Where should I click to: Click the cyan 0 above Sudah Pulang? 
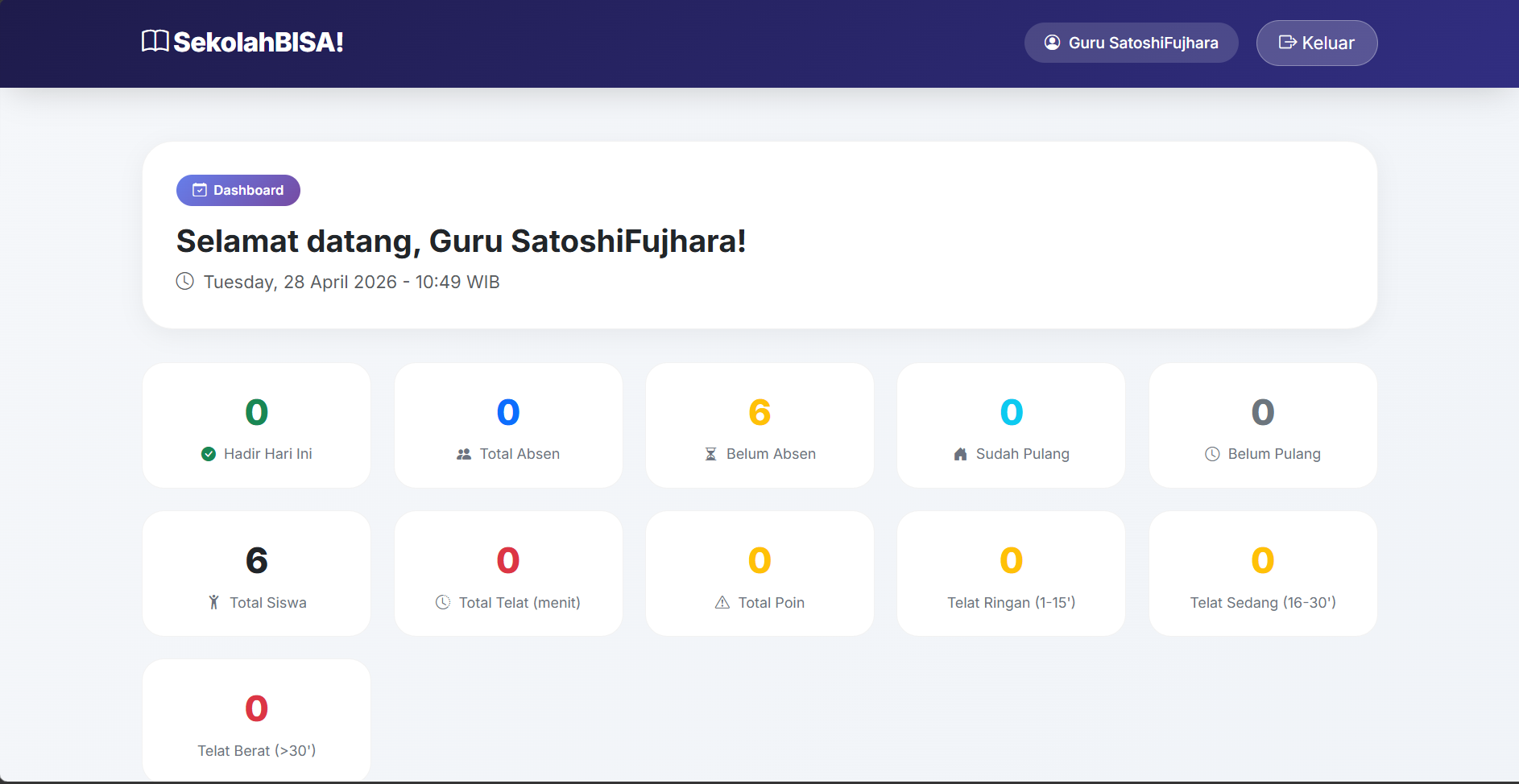click(x=1012, y=412)
